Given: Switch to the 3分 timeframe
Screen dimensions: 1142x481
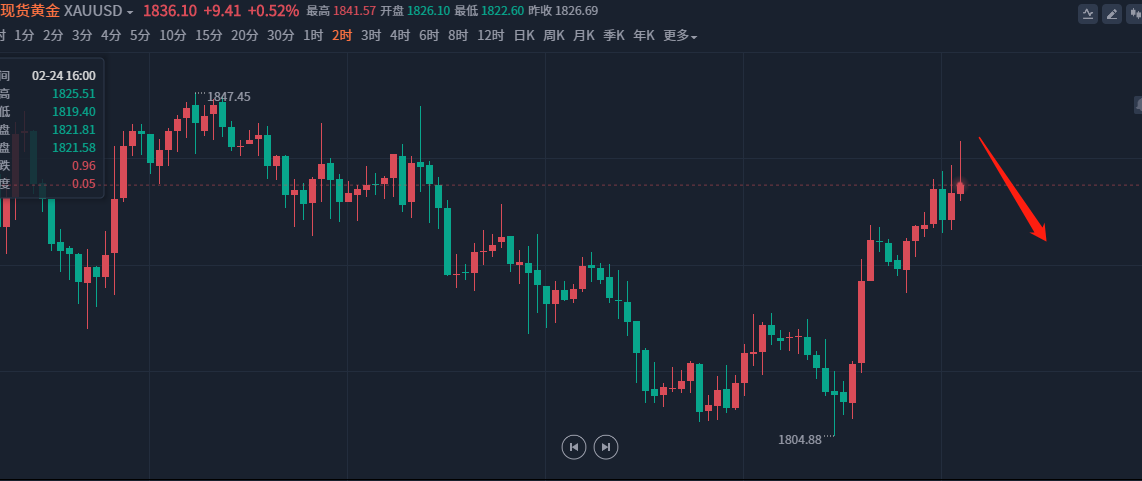Looking at the screenshot, I should coord(82,35).
